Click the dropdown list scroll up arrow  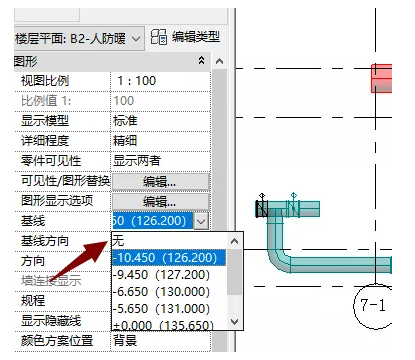[235, 241]
